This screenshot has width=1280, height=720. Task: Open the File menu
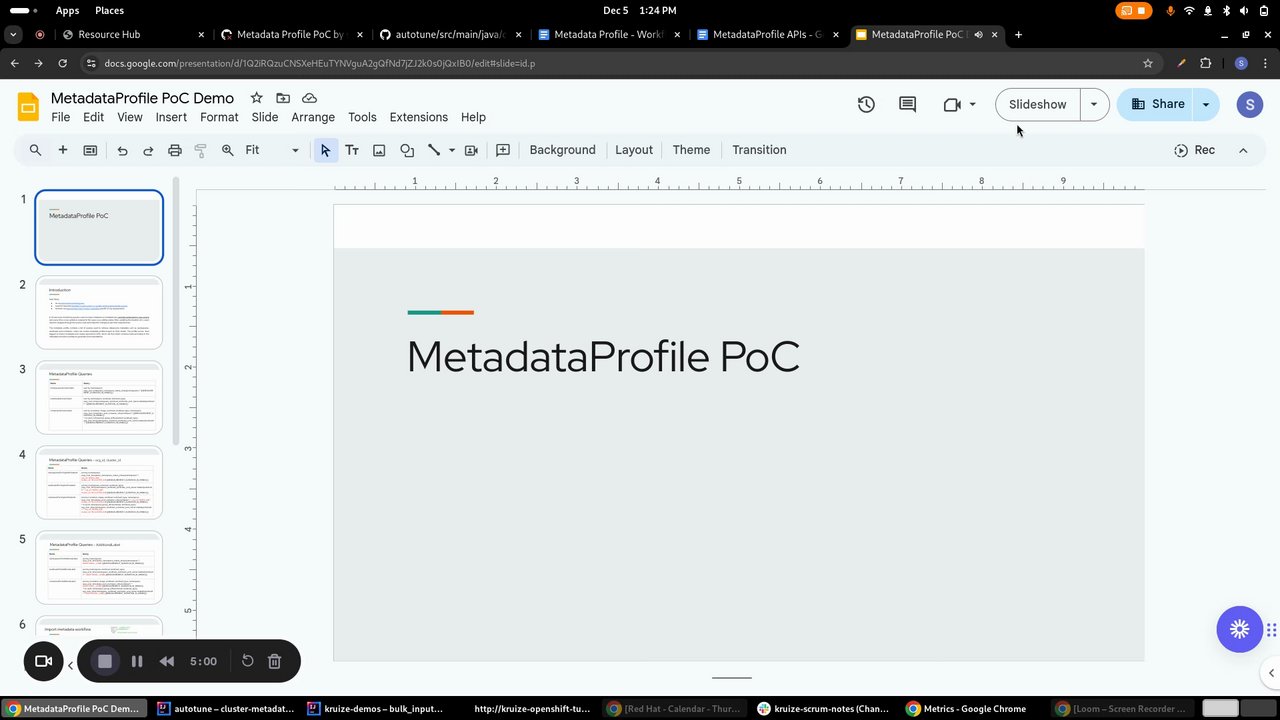point(61,117)
